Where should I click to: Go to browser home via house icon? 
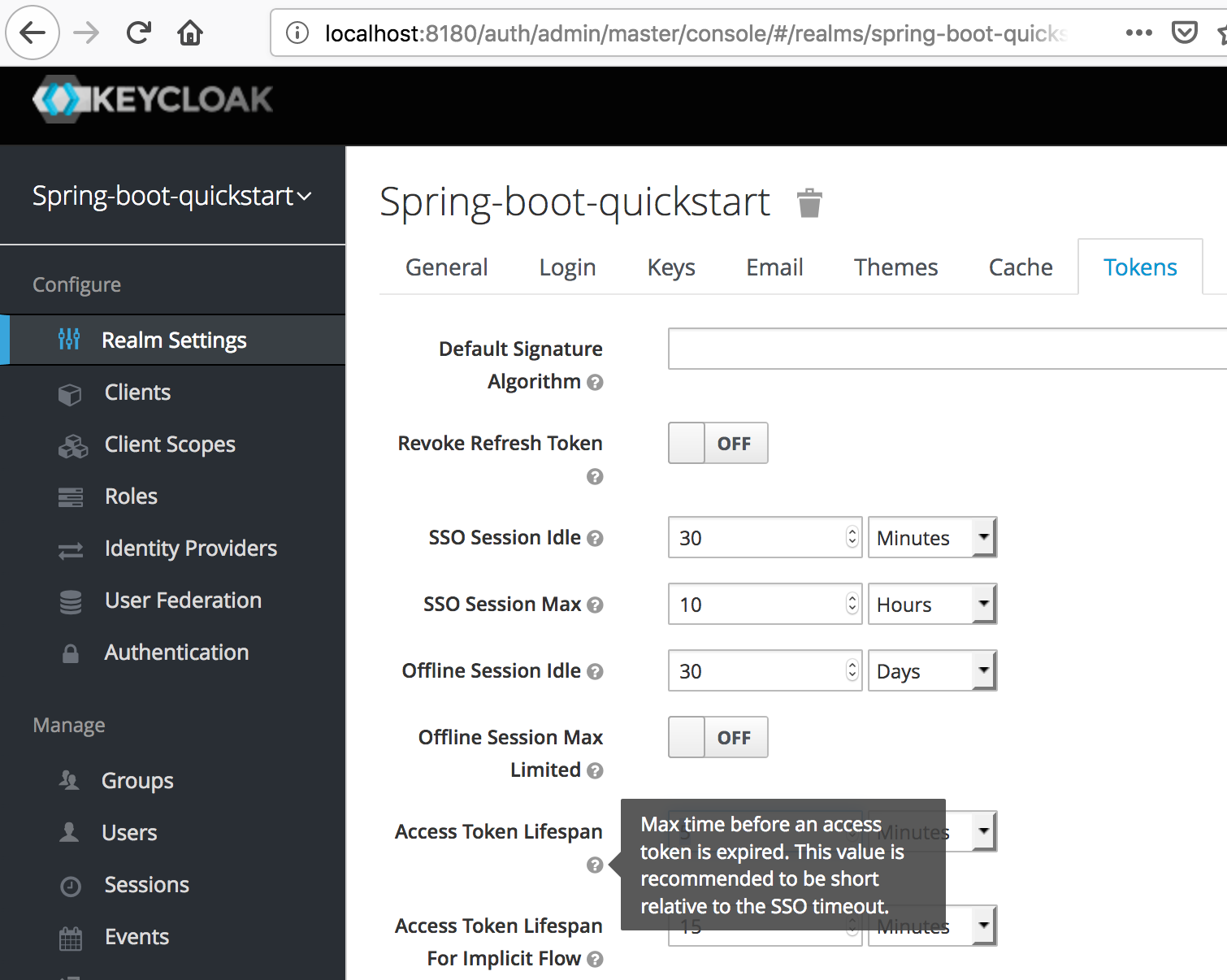[190, 33]
